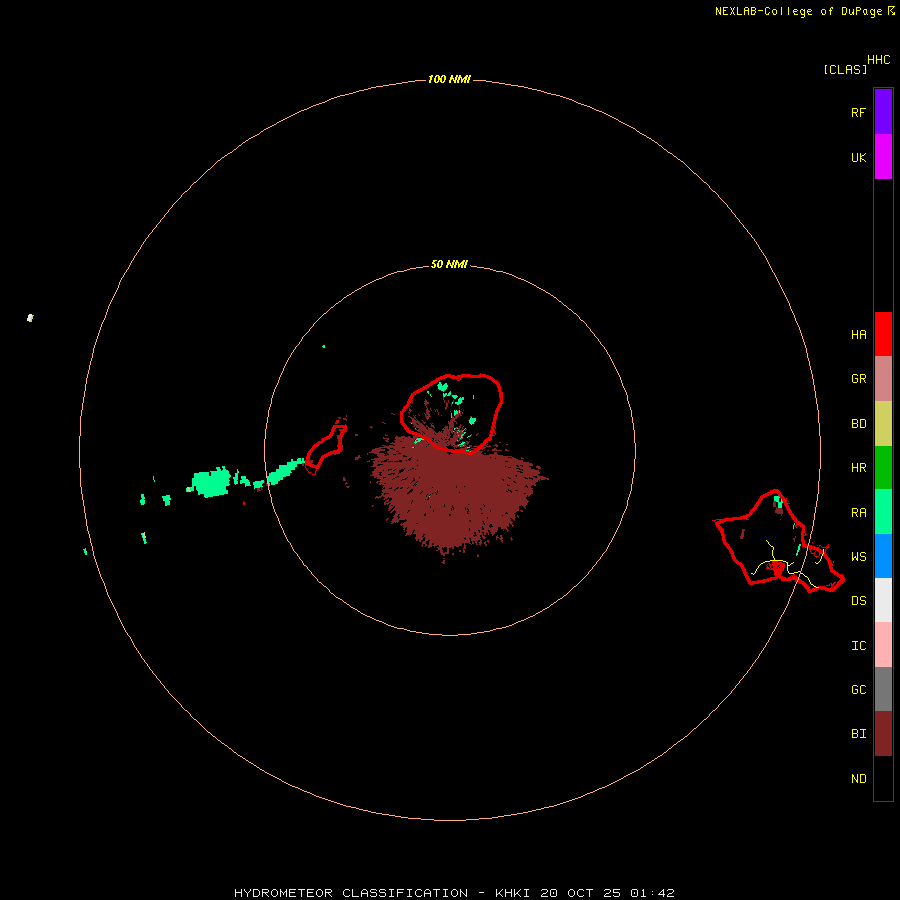Click the small white echo at far left
Viewport: 900px width, 900px height.
[30, 317]
